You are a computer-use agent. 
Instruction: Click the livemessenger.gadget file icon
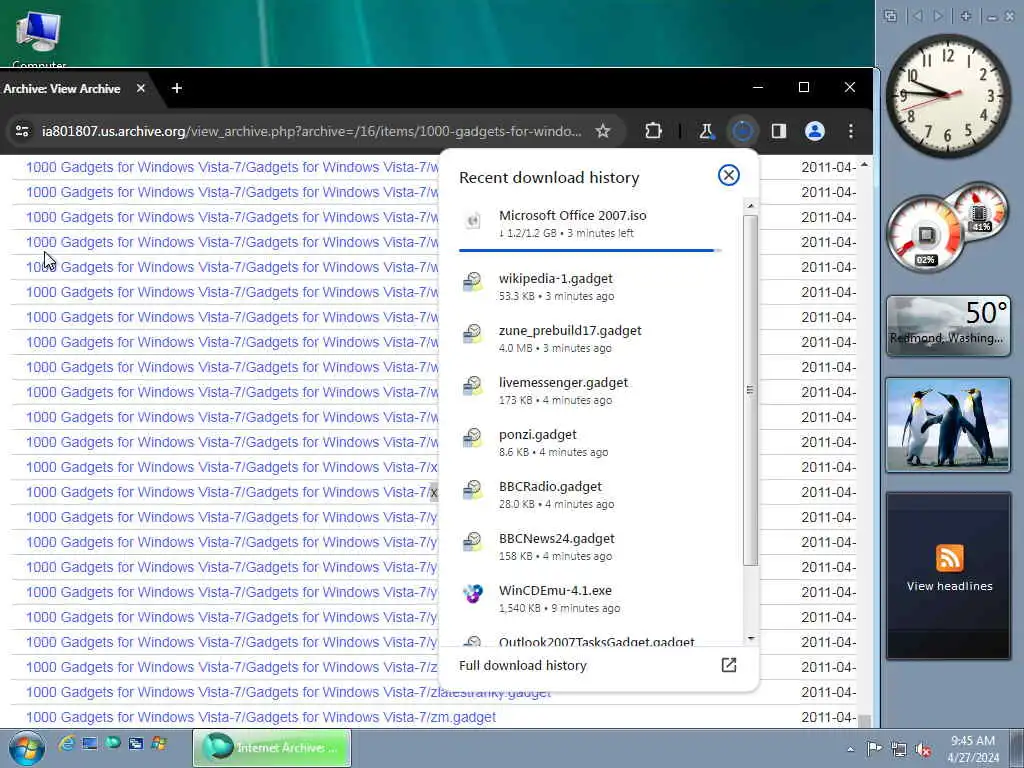(x=473, y=386)
